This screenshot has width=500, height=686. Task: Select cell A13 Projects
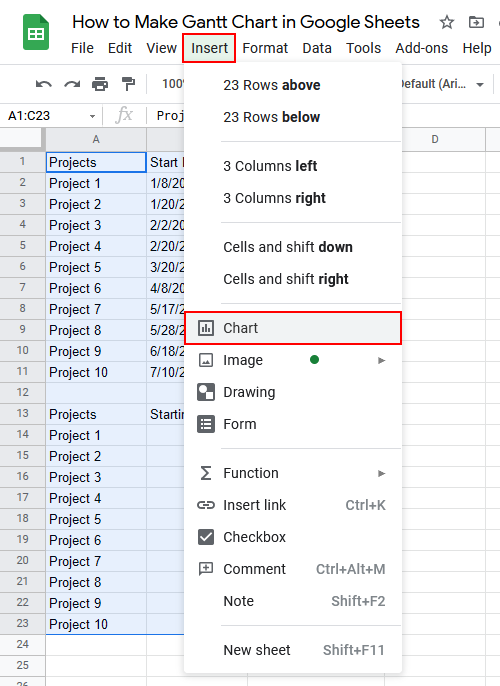point(96,414)
